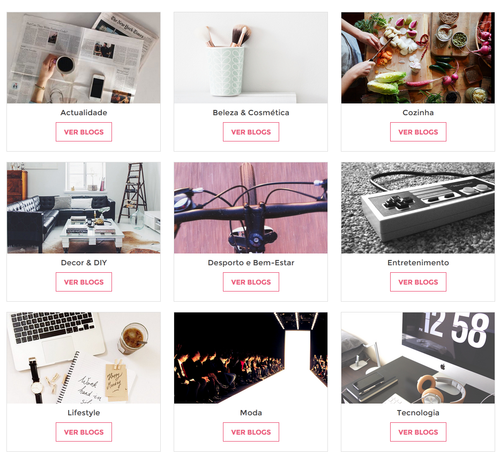Click the Cozinha category title

click(418, 113)
